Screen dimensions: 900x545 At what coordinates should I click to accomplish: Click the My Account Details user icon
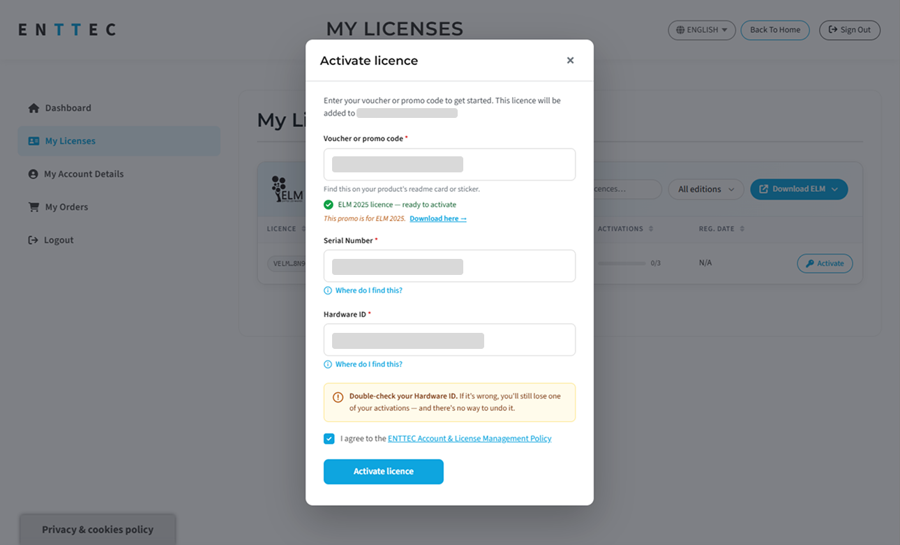click(33, 174)
